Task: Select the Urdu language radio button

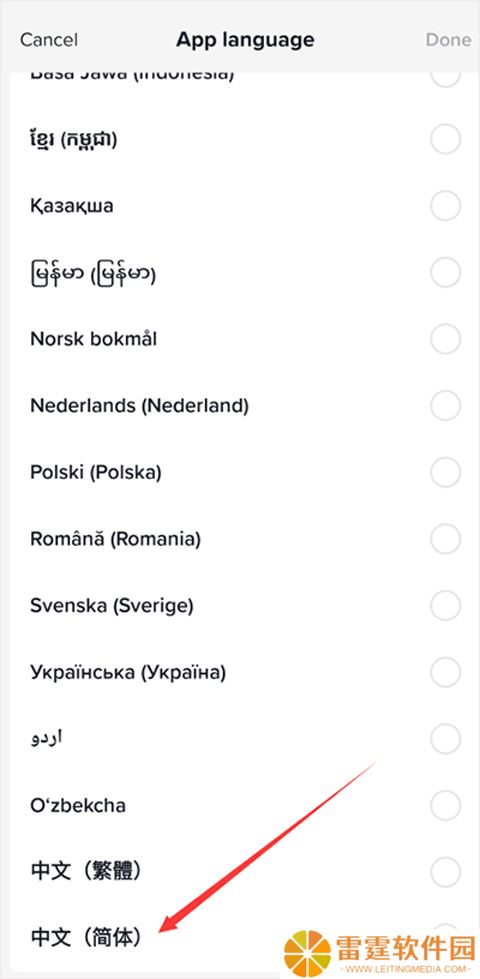Action: click(x=446, y=739)
